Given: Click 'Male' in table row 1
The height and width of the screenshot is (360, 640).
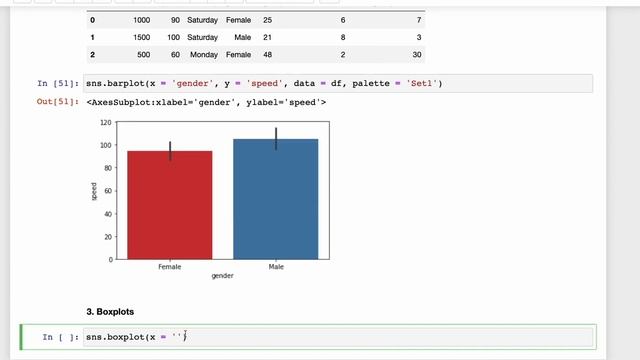Looking at the screenshot, I should coord(242,37).
